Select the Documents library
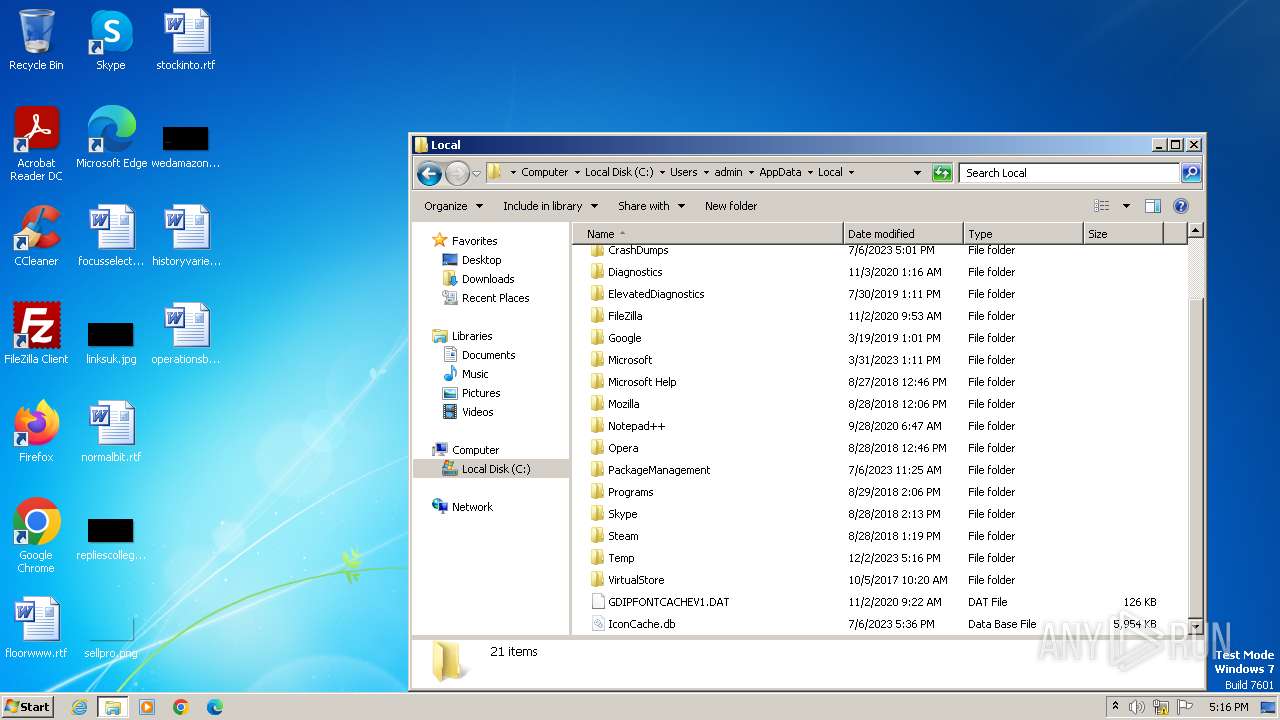Viewport: 1280px width, 720px height. (488, 355)
